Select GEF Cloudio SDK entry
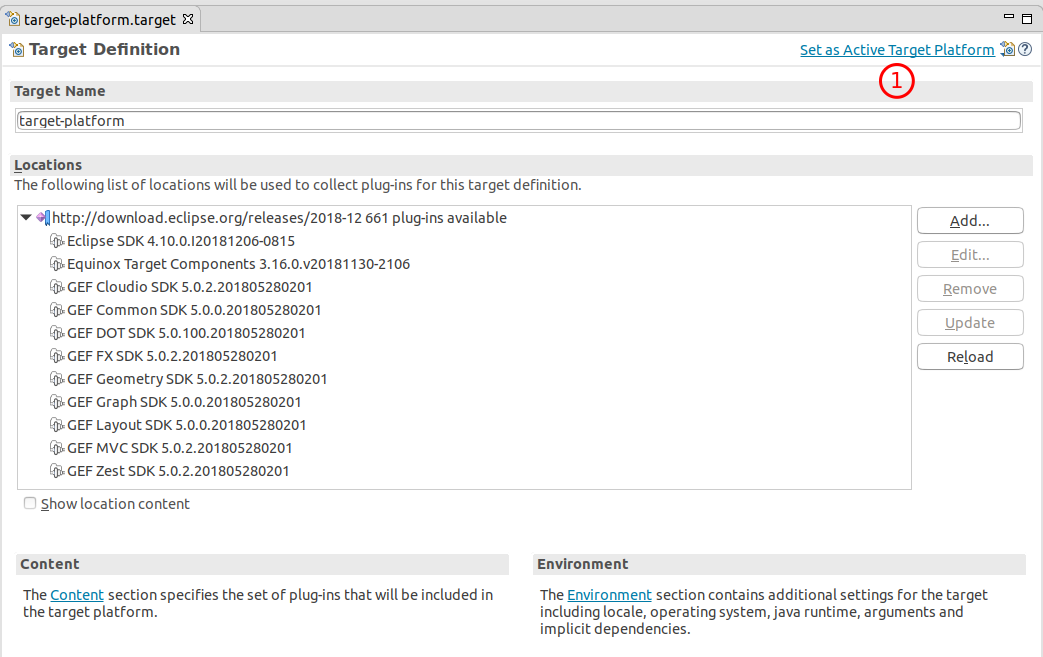 pyautogui.click(x=190, y=287)
